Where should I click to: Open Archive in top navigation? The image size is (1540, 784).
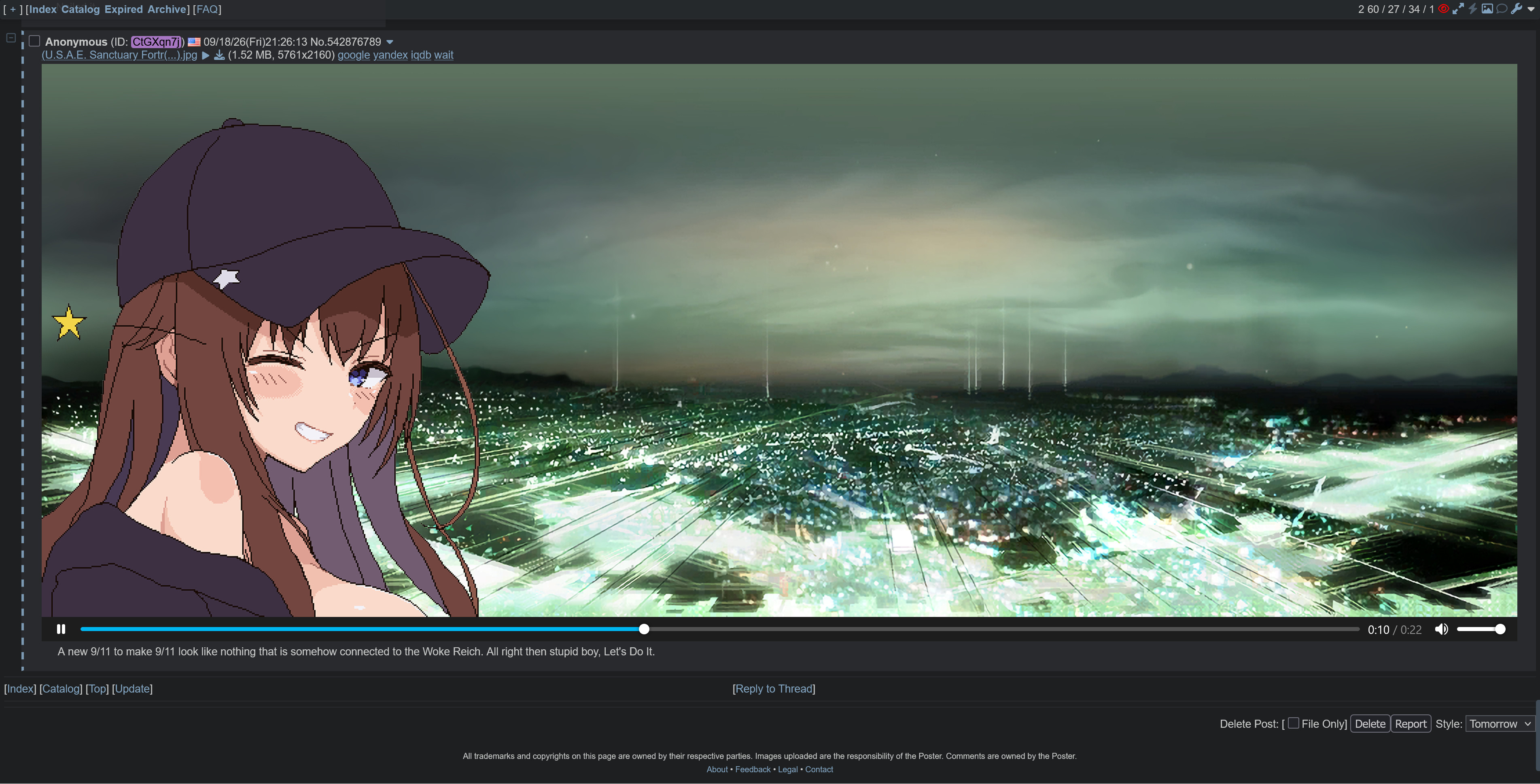[x=167, y=9]
